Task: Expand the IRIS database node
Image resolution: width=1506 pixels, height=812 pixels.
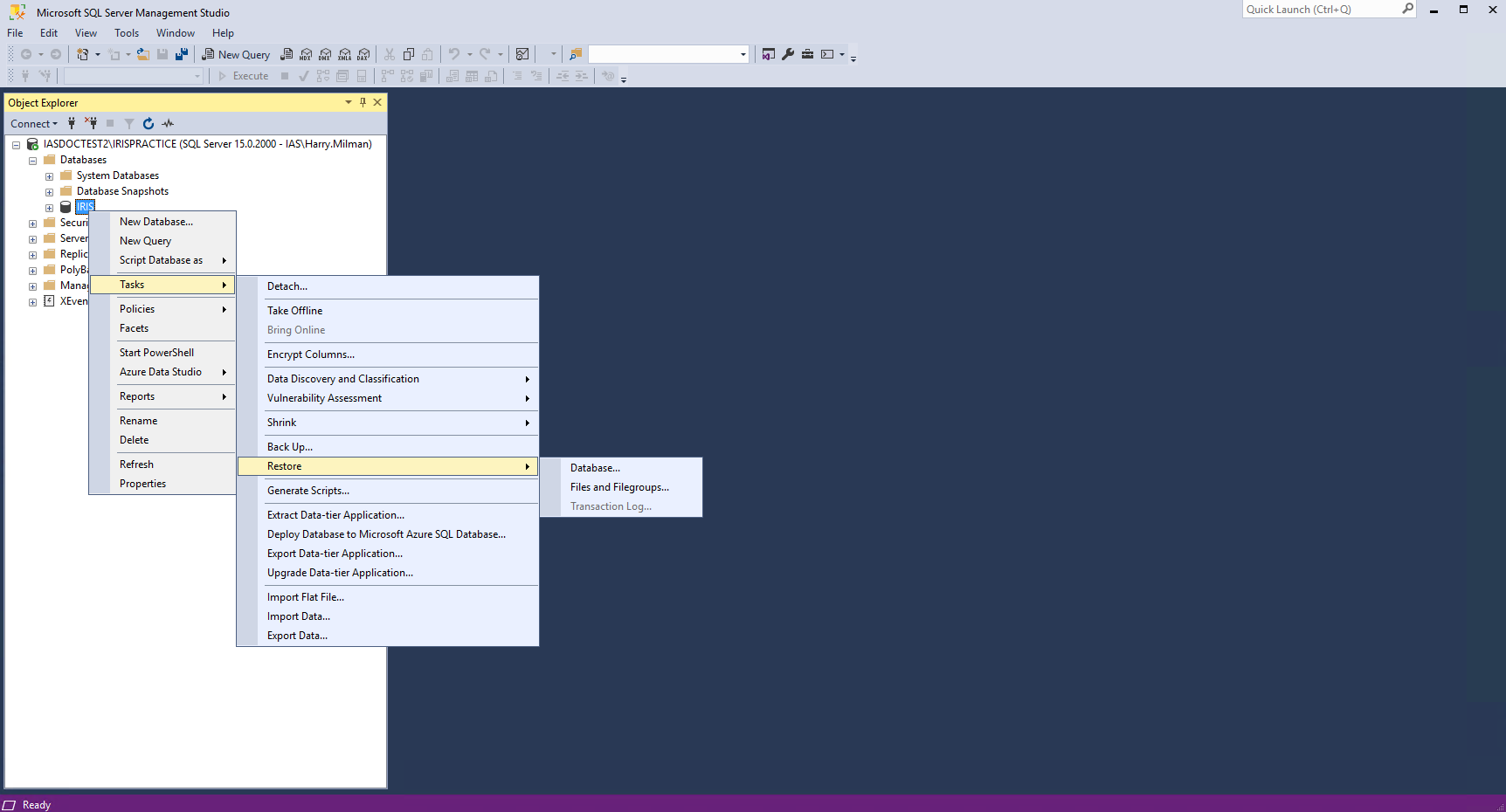Action: pos(49,208)
